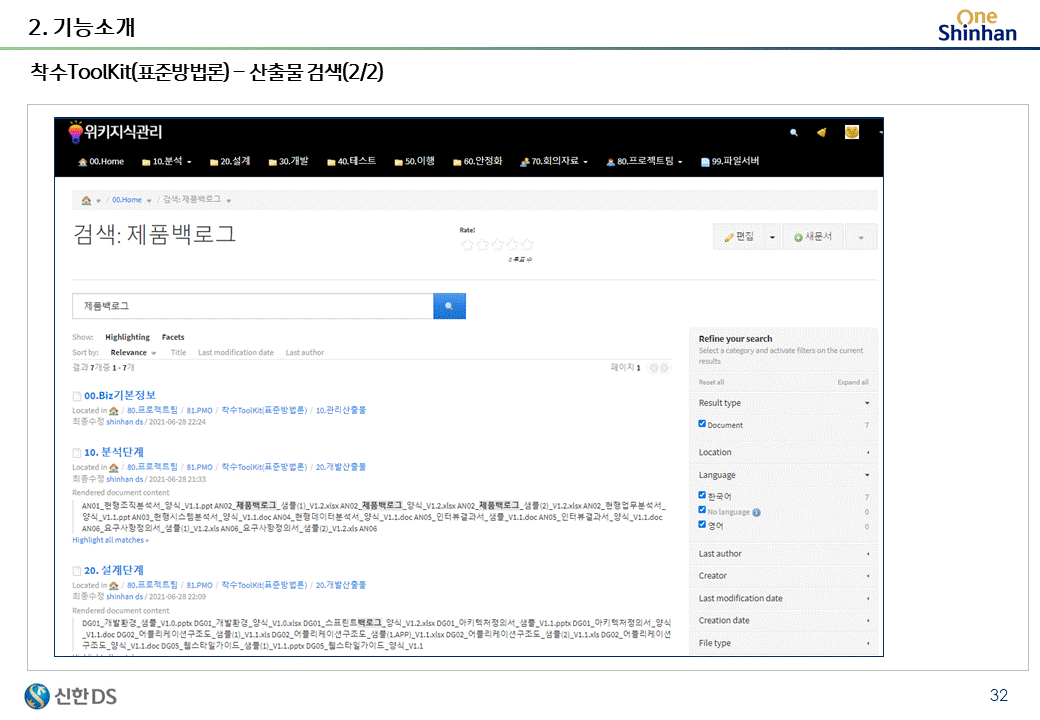Toggle the Document result type checkbox

(702, 424)
